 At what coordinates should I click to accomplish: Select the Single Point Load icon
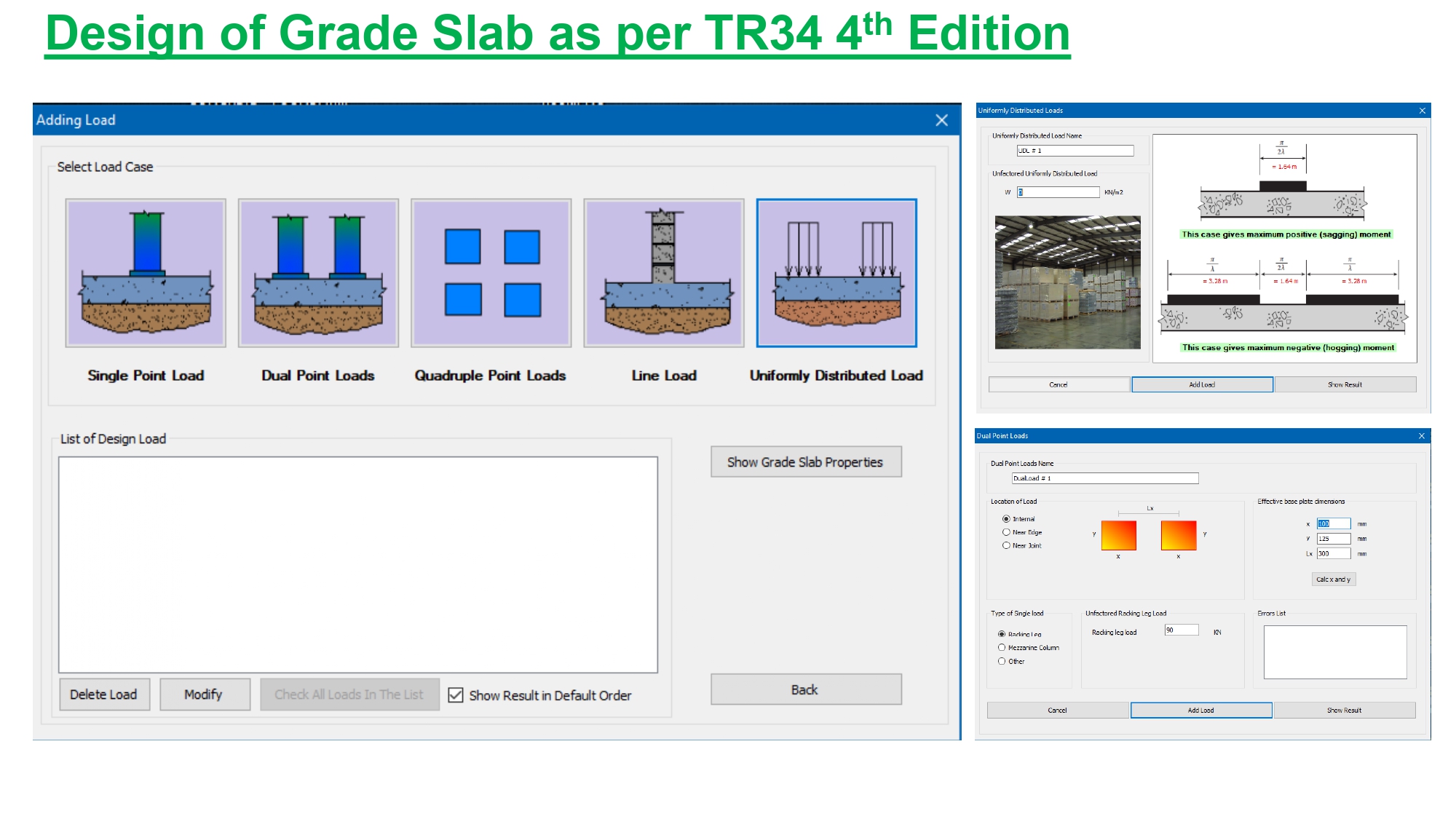146,273
